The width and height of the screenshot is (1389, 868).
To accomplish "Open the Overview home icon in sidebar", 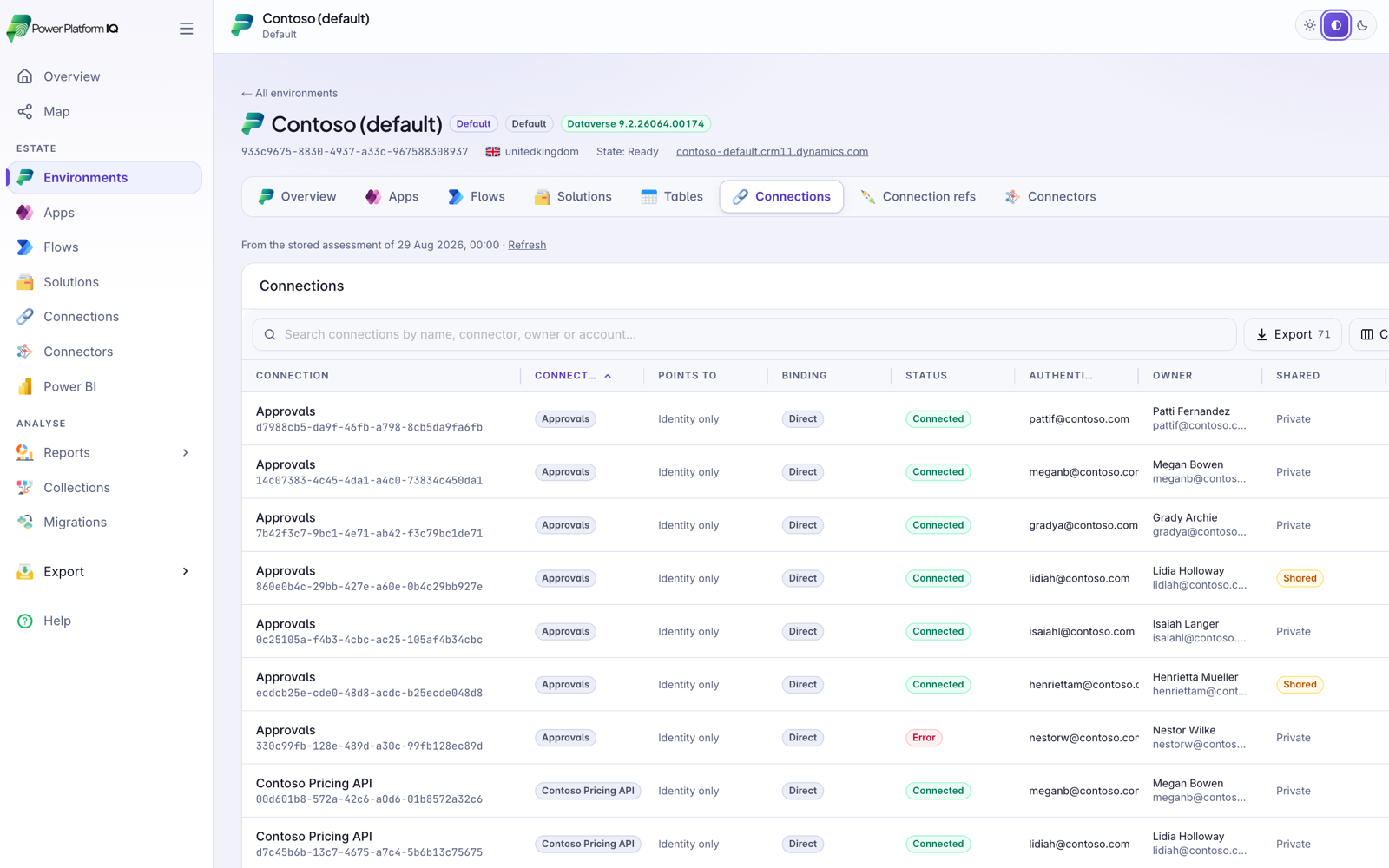I will [25, 76].
